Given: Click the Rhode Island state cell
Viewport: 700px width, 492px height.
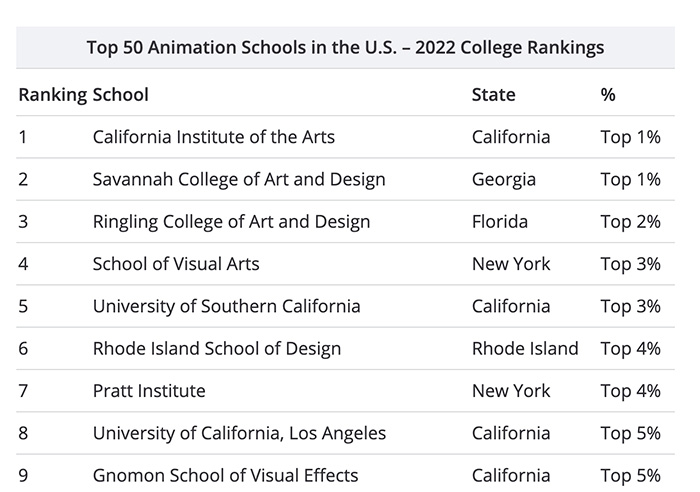Looking at the screenshot, I should pyautogui.click(x=524, y=349).
